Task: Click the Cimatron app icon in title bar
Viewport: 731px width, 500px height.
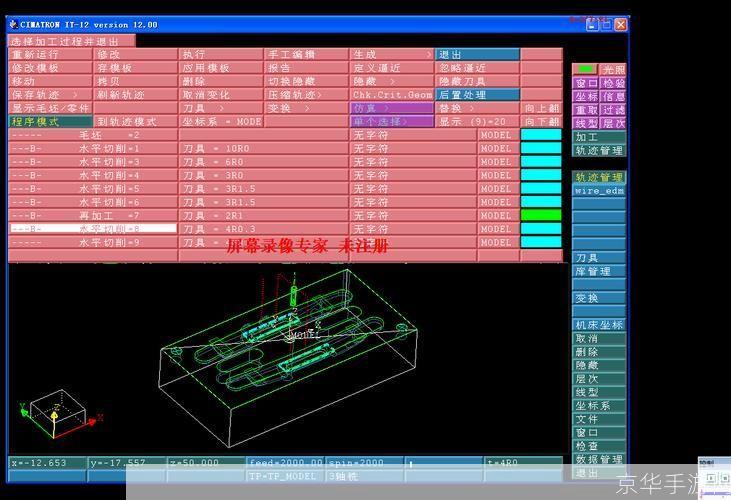Action: tap(14, 24)
